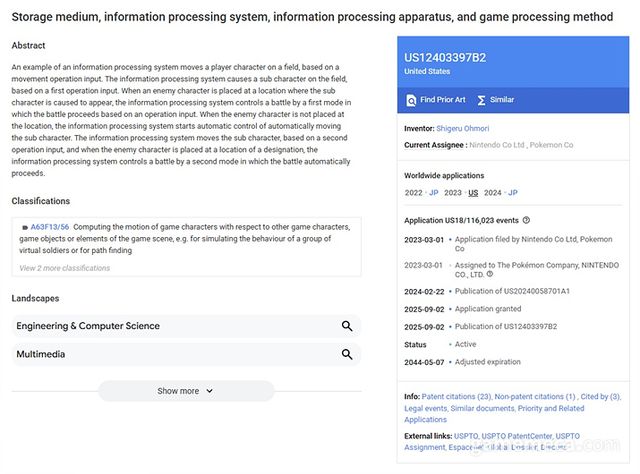Click the Landscapes heading
The height and width of the screenshot is (474, 640).
click(35, 298)
